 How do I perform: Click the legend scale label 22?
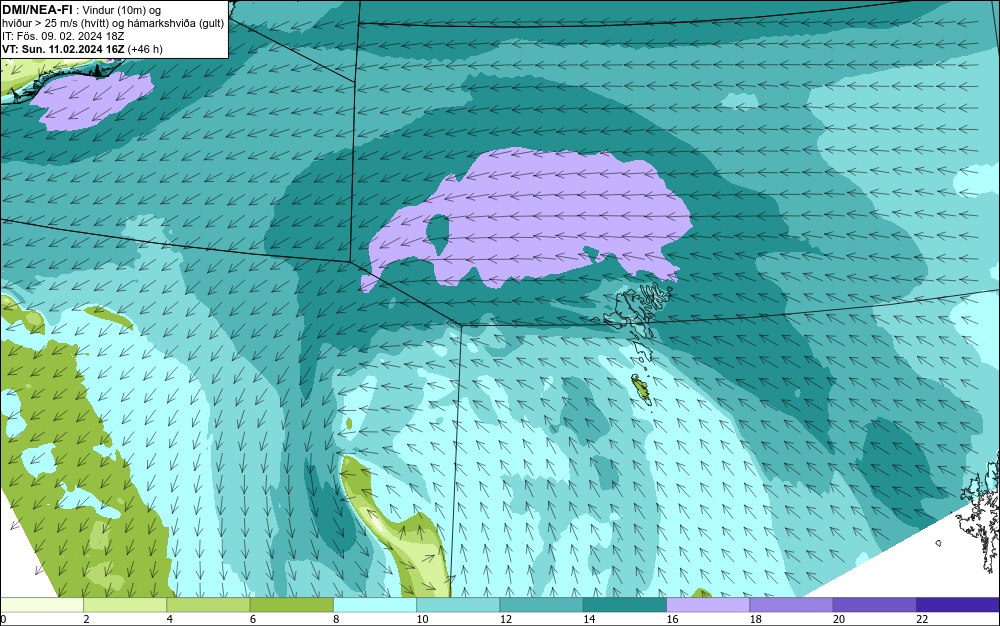tap(922, 620)
